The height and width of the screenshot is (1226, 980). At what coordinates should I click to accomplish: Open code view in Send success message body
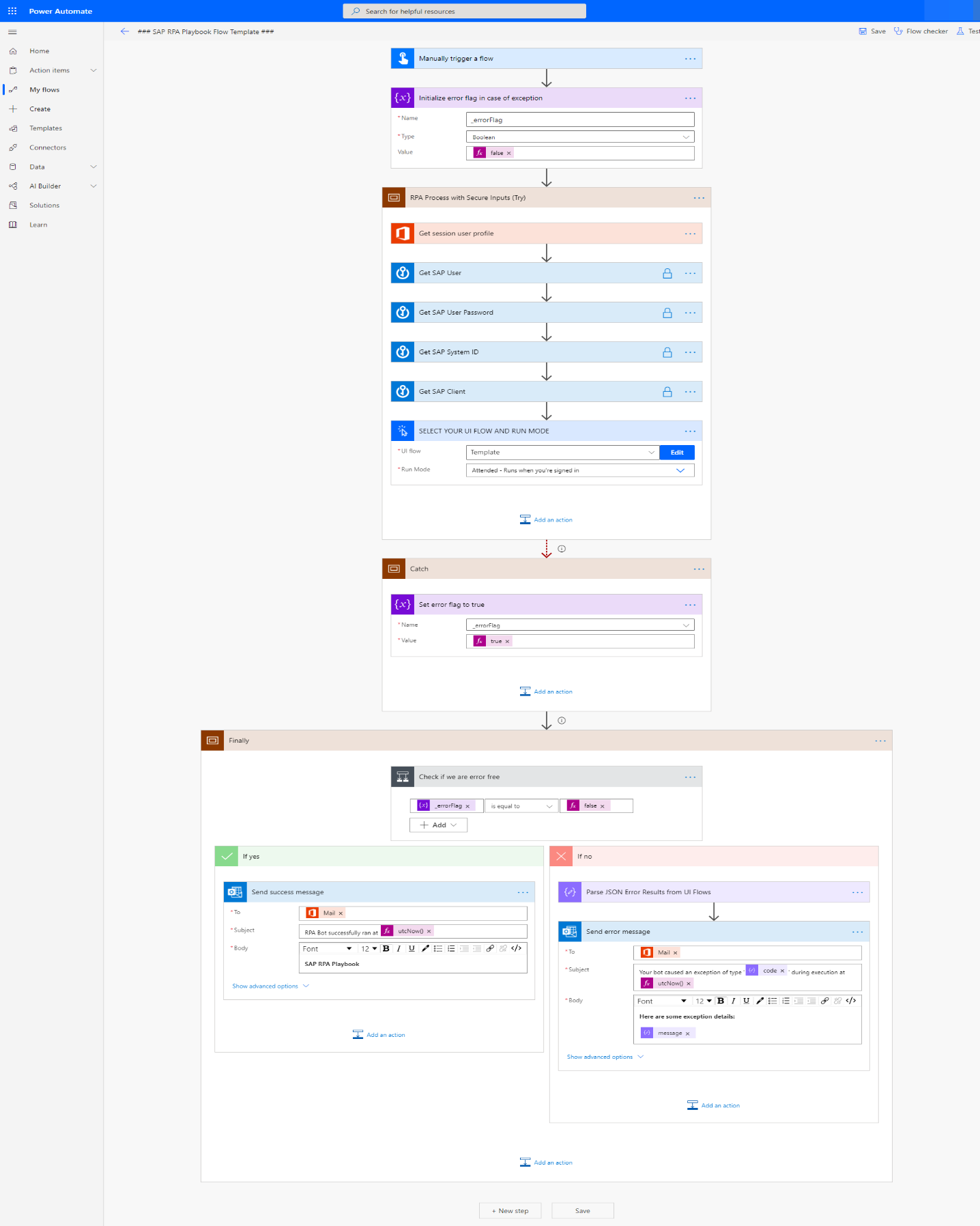click(x=517, y=948)
